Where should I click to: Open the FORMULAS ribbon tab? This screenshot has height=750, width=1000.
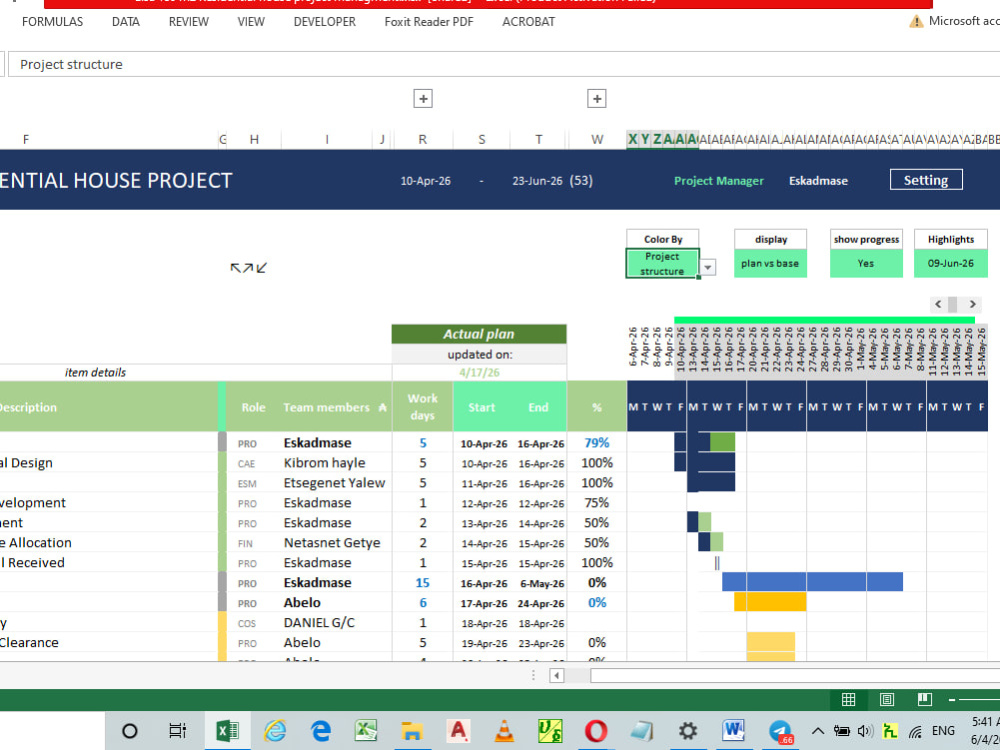pyautogui.click(x=52, y=22)
